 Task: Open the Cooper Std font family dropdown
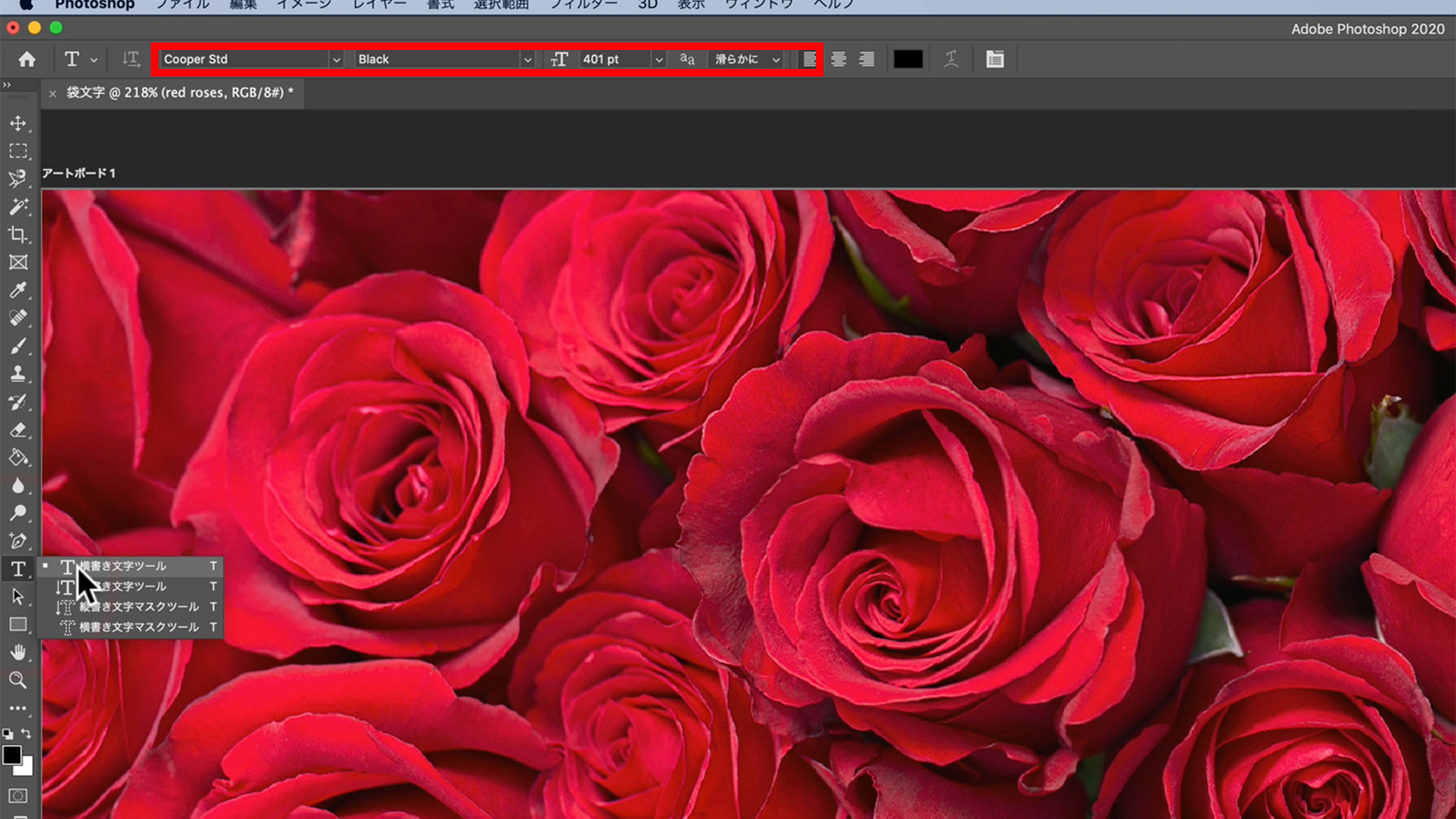(336, 59)
